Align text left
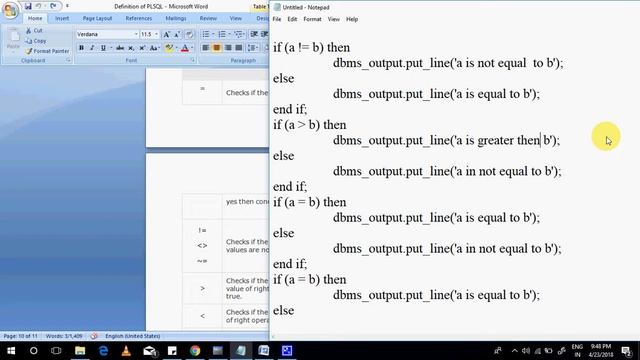 click(x=206, y=48)
